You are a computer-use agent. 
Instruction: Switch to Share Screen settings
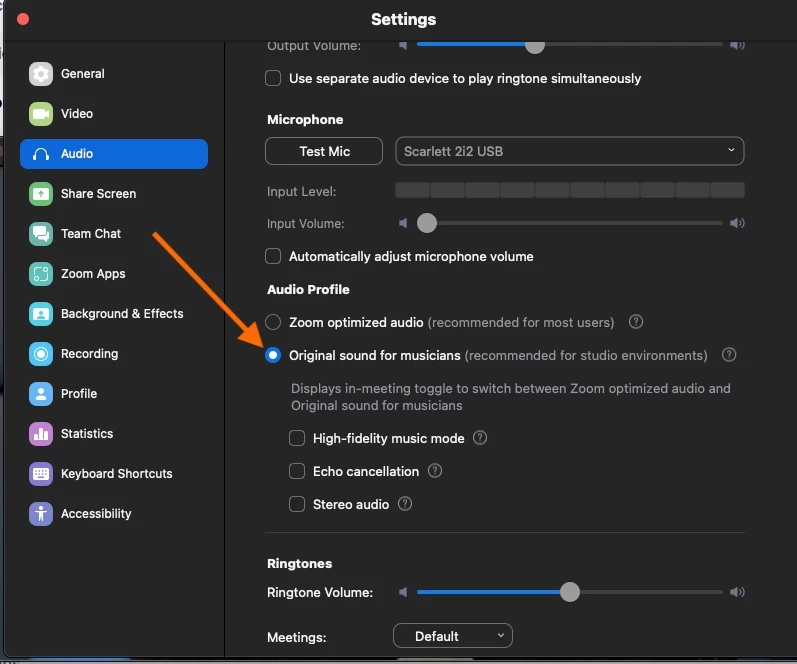114,194
